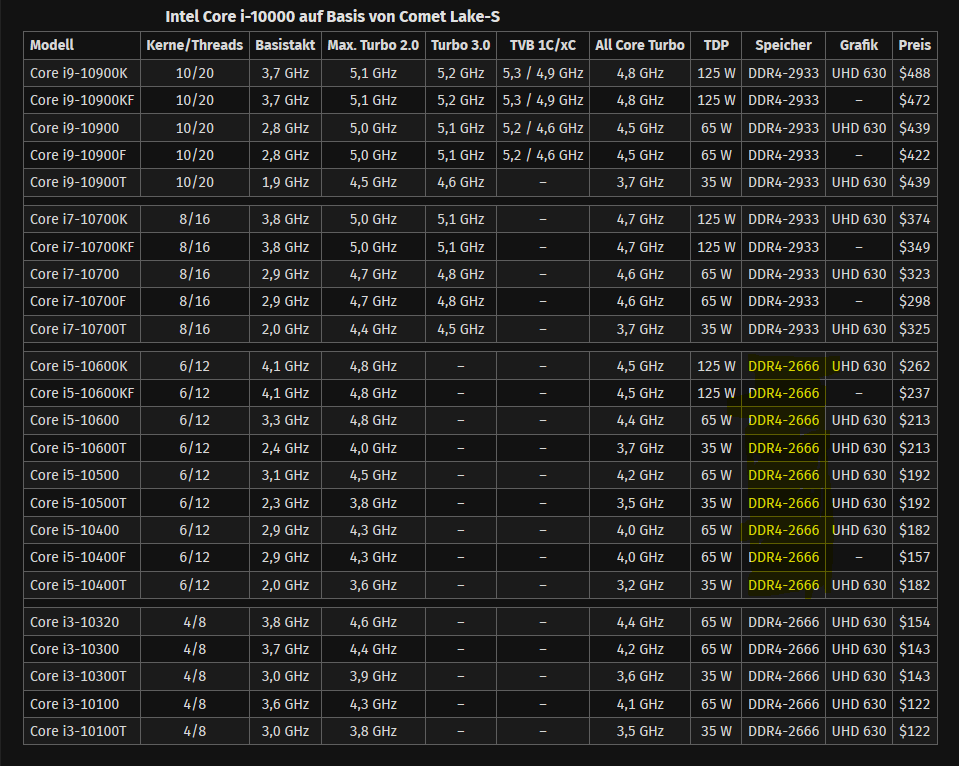Select the 'Core i5-10600T' model name
Image resolution: width=959 pixels, height=766 pixels.
[x=78, y=448]
